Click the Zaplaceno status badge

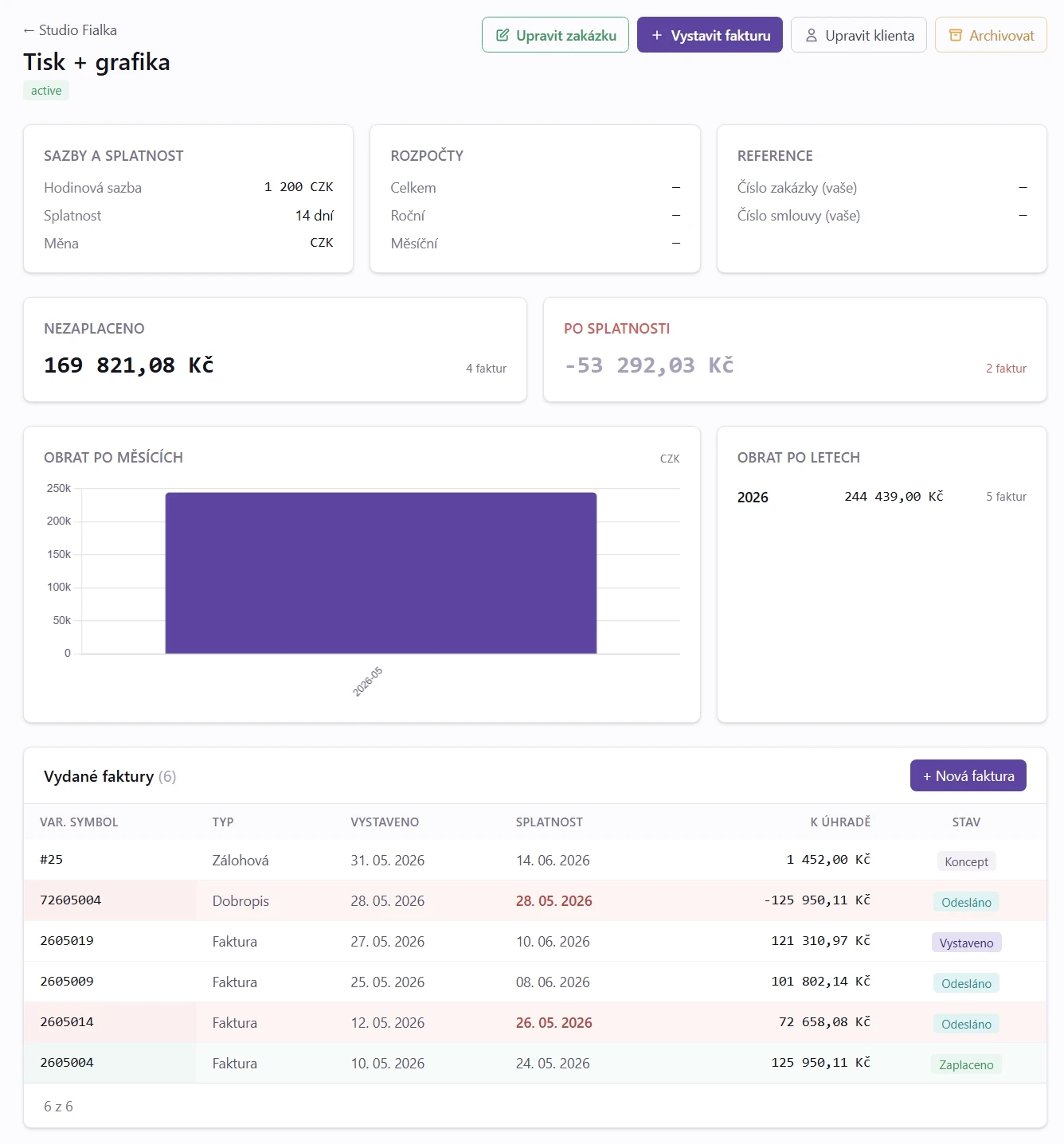click(966, 1064)
